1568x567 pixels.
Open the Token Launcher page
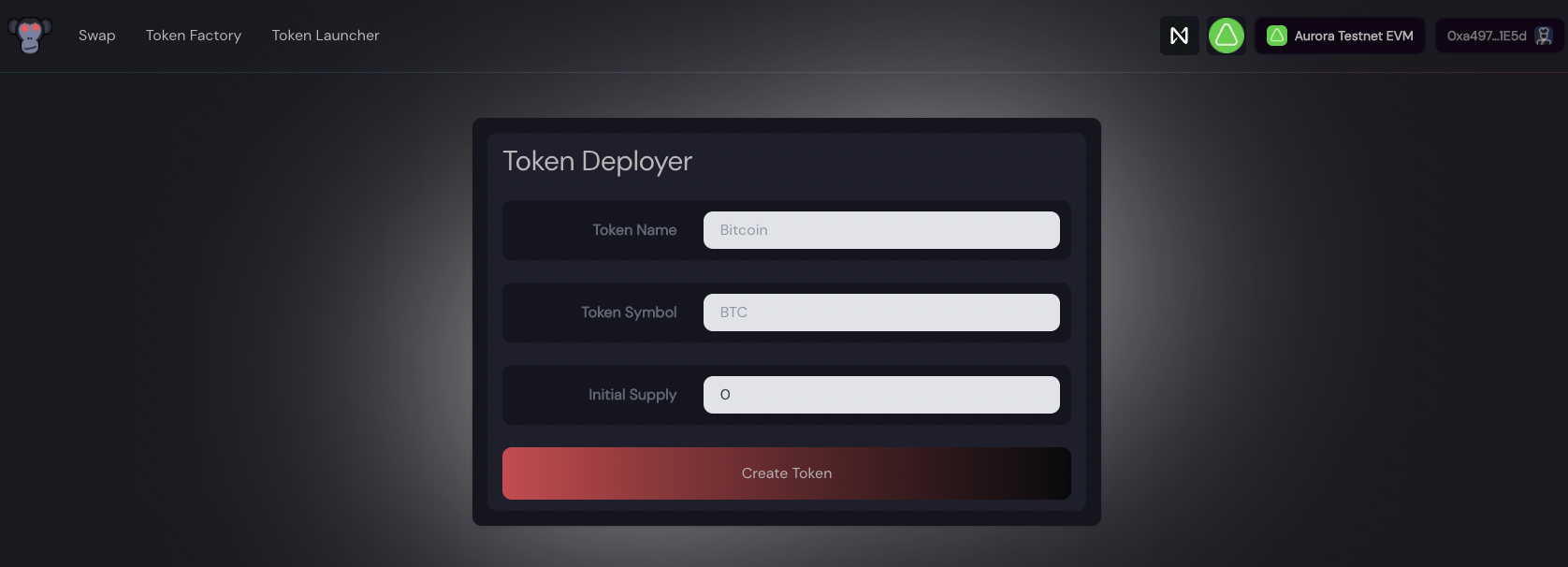coord(326,36)
